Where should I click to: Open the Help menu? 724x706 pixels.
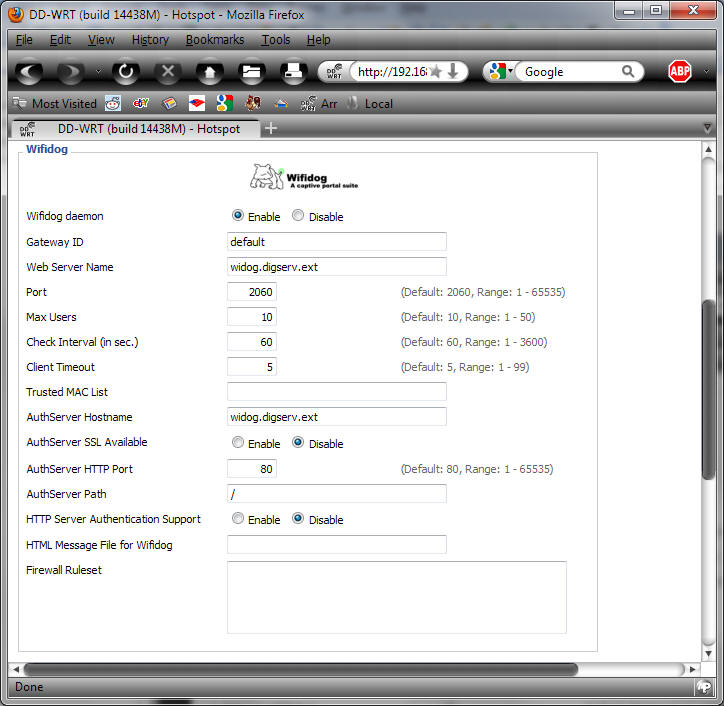[318, 40]
